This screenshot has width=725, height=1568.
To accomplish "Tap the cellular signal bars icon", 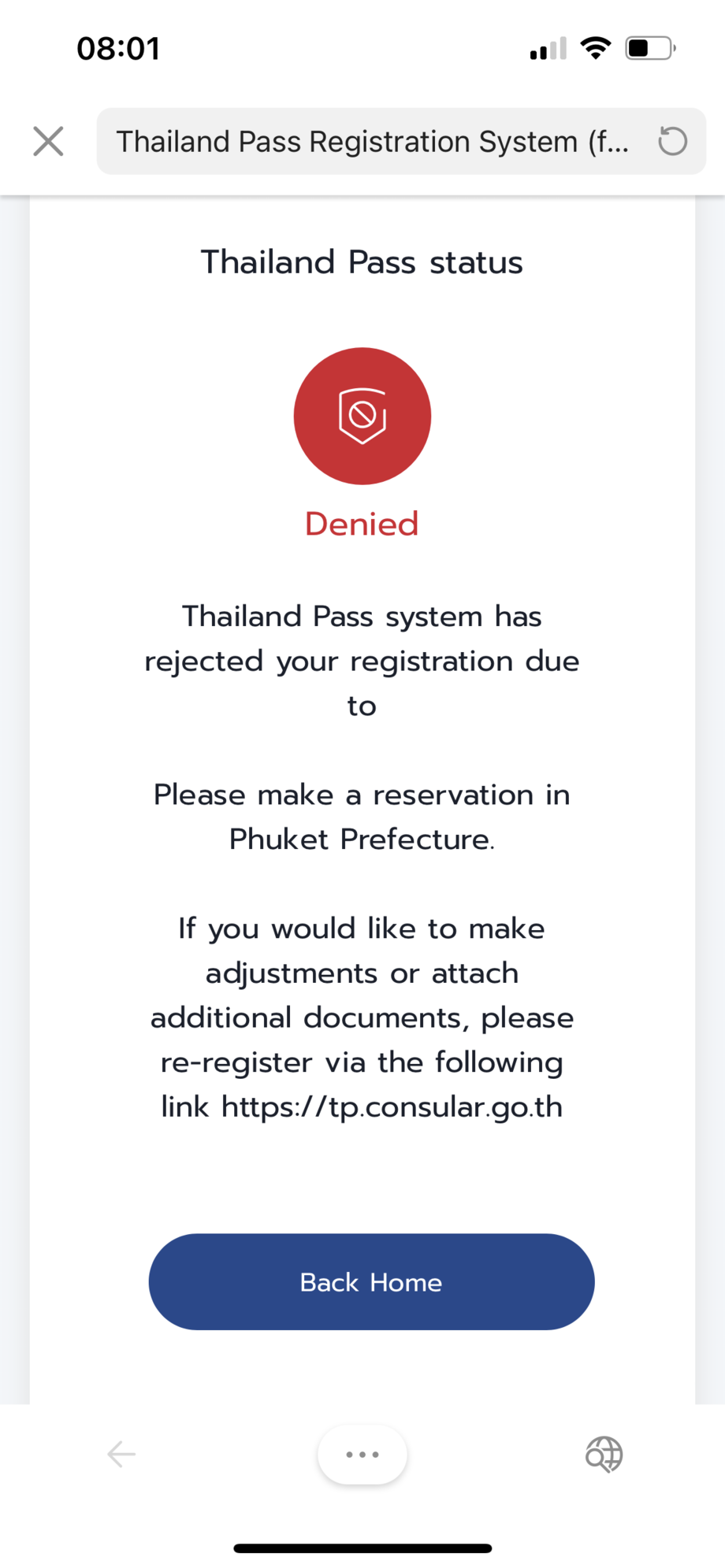I will click(548, 49).
